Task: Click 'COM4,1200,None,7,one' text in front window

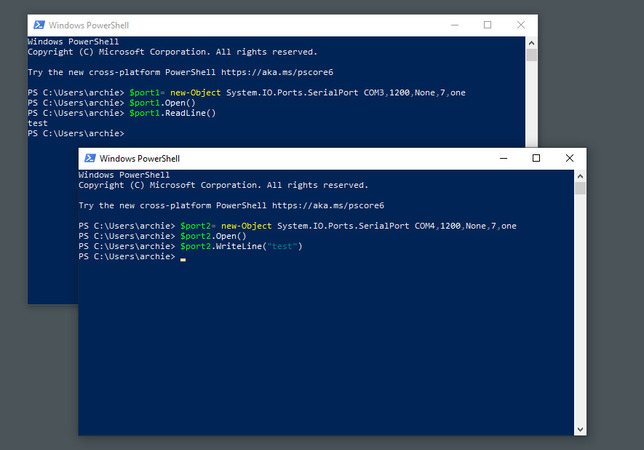Action: click(x=465, y=226)
